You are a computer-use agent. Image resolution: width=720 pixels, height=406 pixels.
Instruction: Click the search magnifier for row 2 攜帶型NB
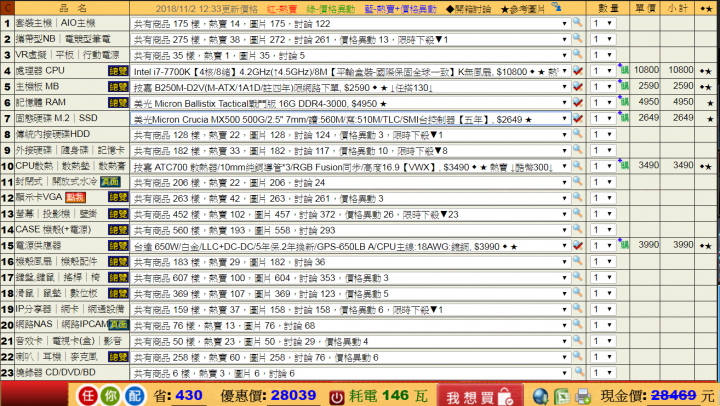[x=577, y=38]
